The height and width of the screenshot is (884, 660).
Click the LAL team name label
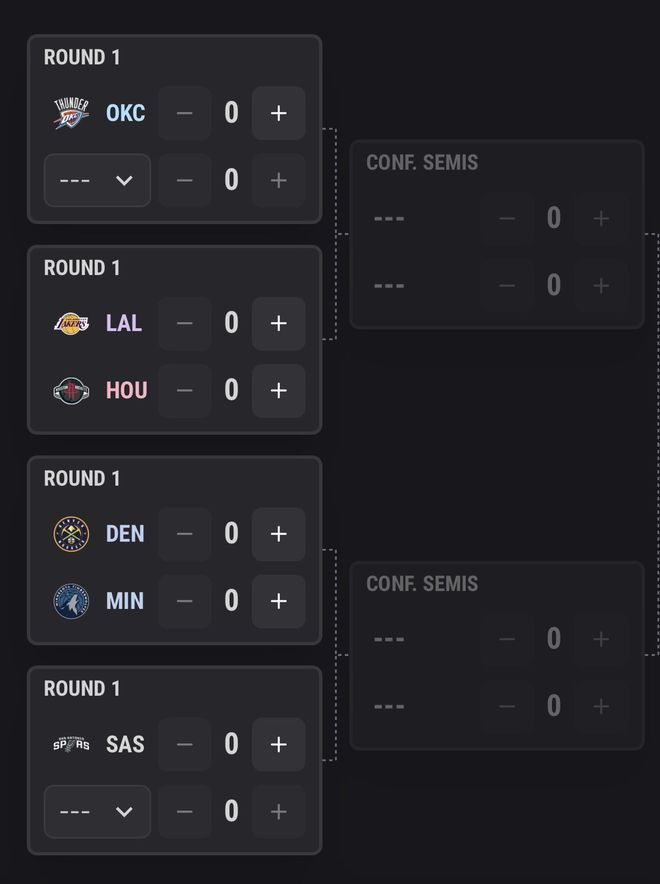pyautogui.click(x=124, y=322)
